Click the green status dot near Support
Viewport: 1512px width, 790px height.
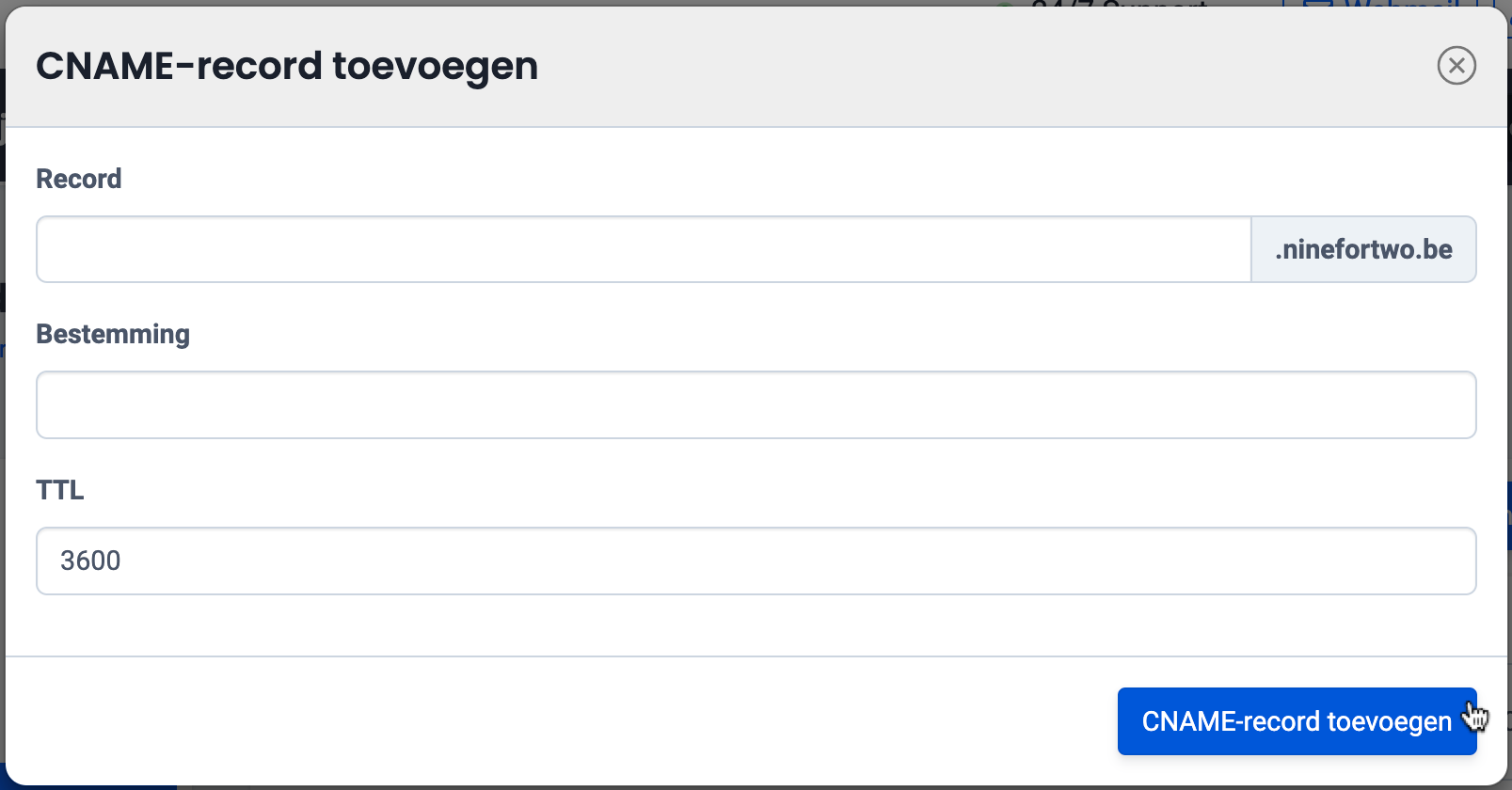(1005, 6)
